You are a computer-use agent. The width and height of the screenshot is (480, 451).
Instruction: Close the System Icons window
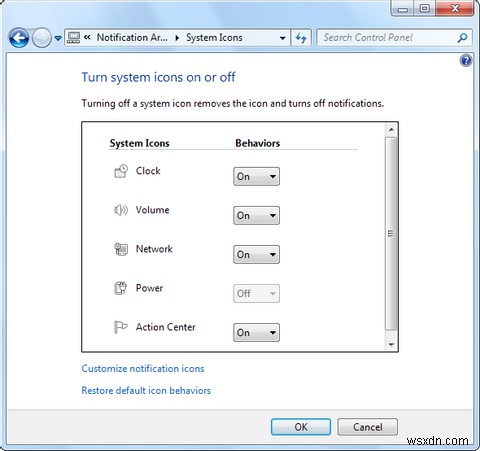454,8
